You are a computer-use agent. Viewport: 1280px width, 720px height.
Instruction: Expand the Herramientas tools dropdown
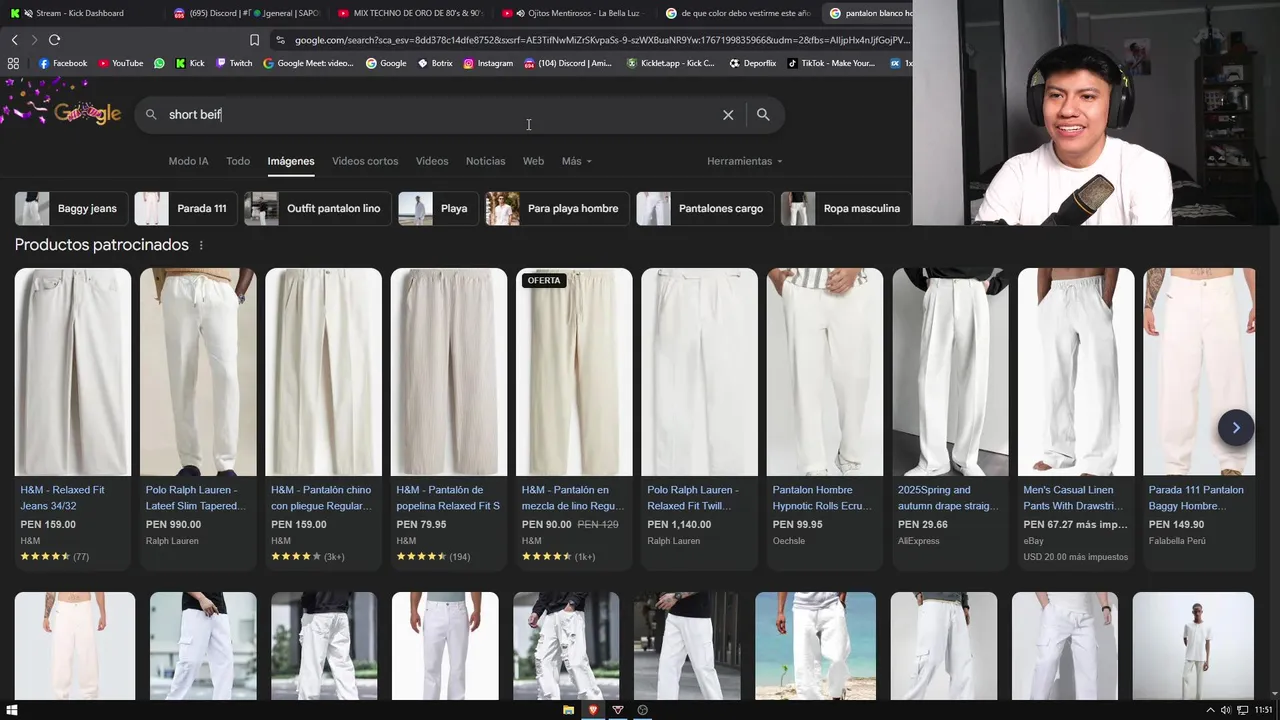[745, 161]
